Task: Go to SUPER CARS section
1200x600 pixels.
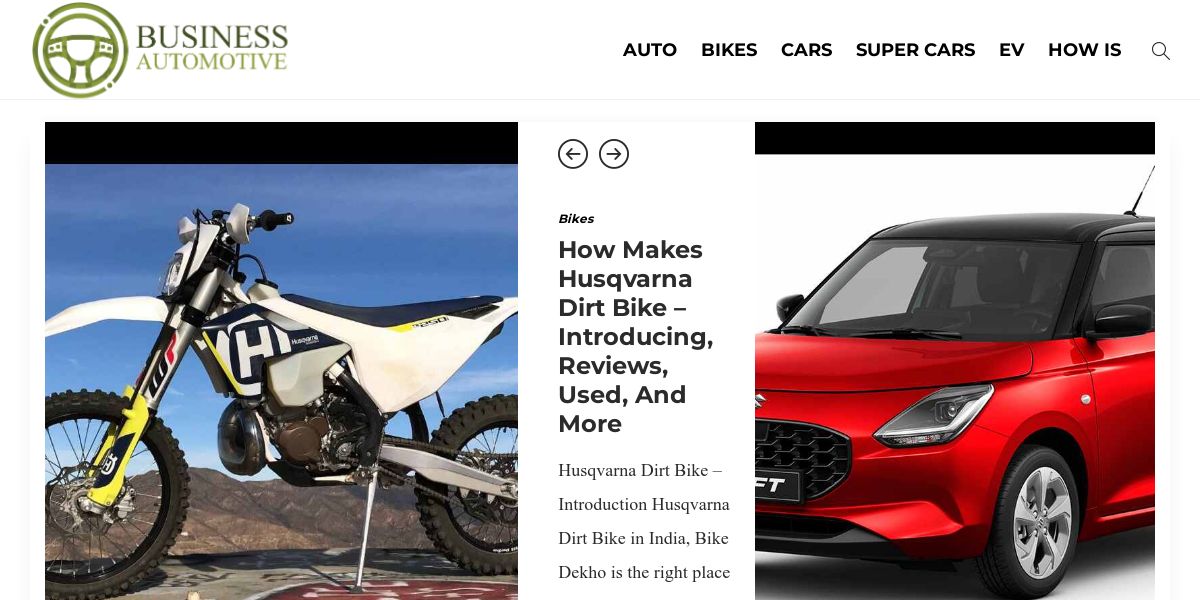Action: point(916,50)
